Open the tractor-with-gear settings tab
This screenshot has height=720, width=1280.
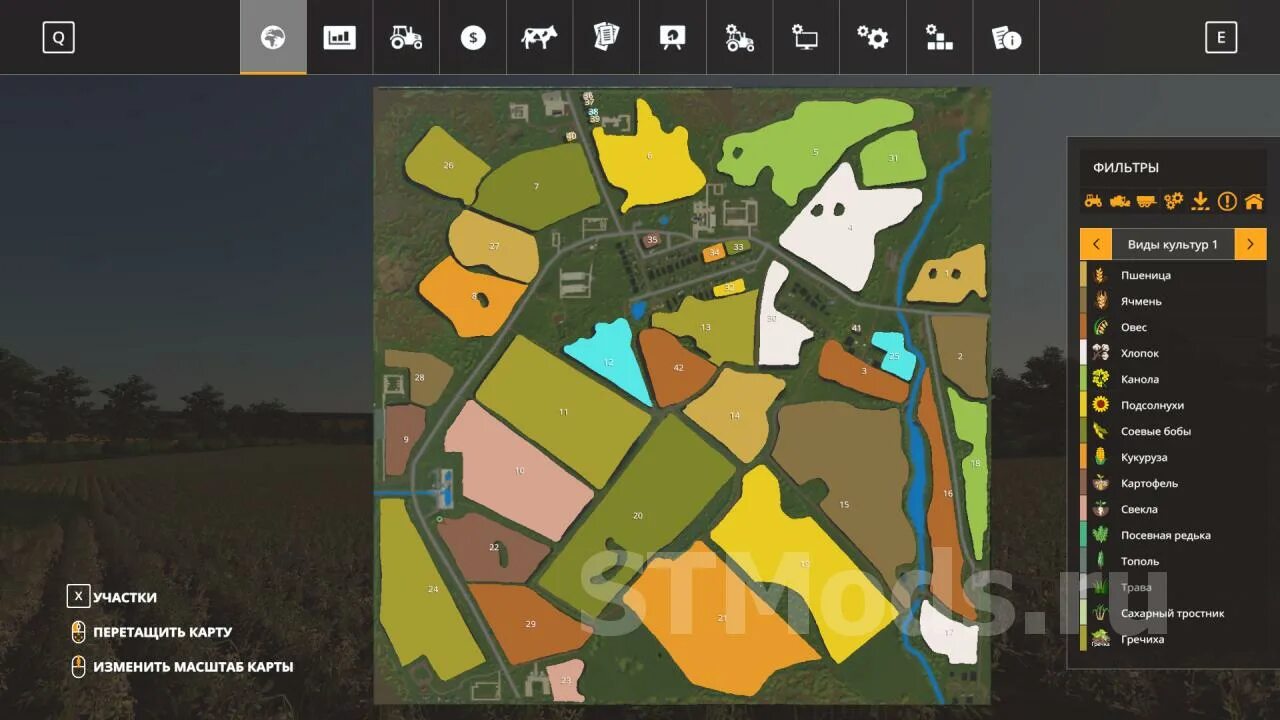pos(740,38)
